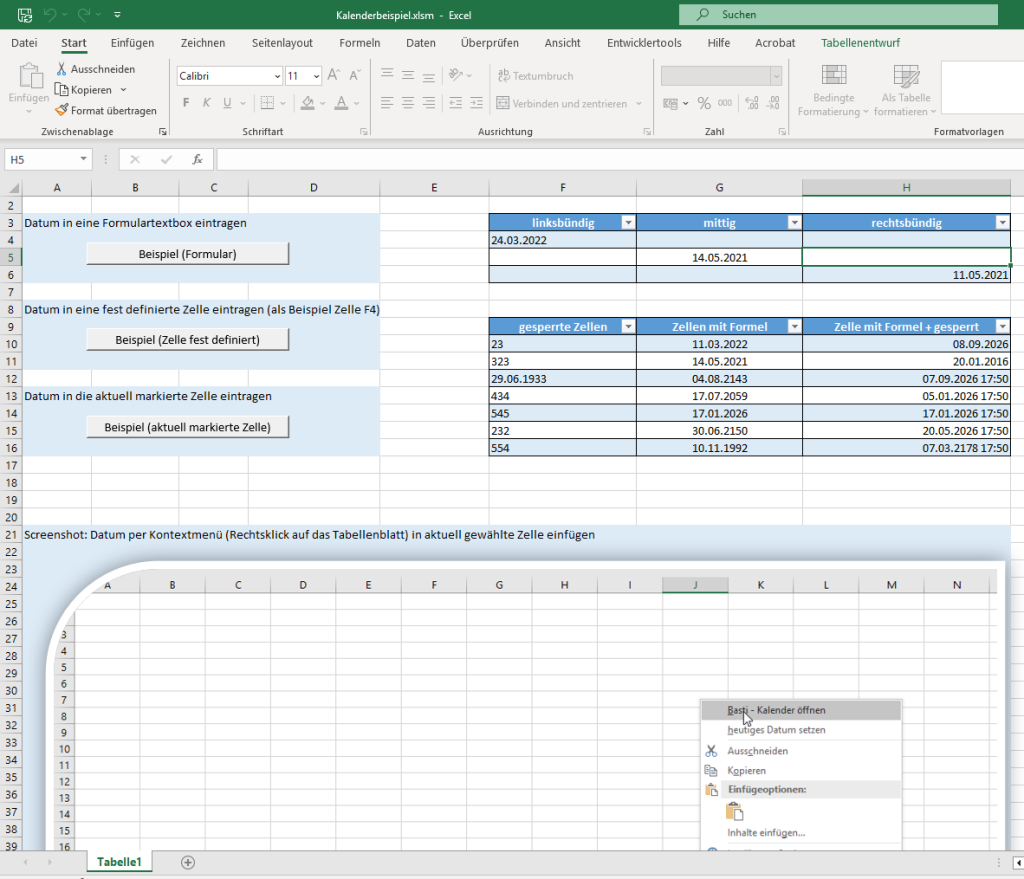This screenshot has width=1024, height=879.
Task: Toggle bold formatting (F)
Action: 186,103
